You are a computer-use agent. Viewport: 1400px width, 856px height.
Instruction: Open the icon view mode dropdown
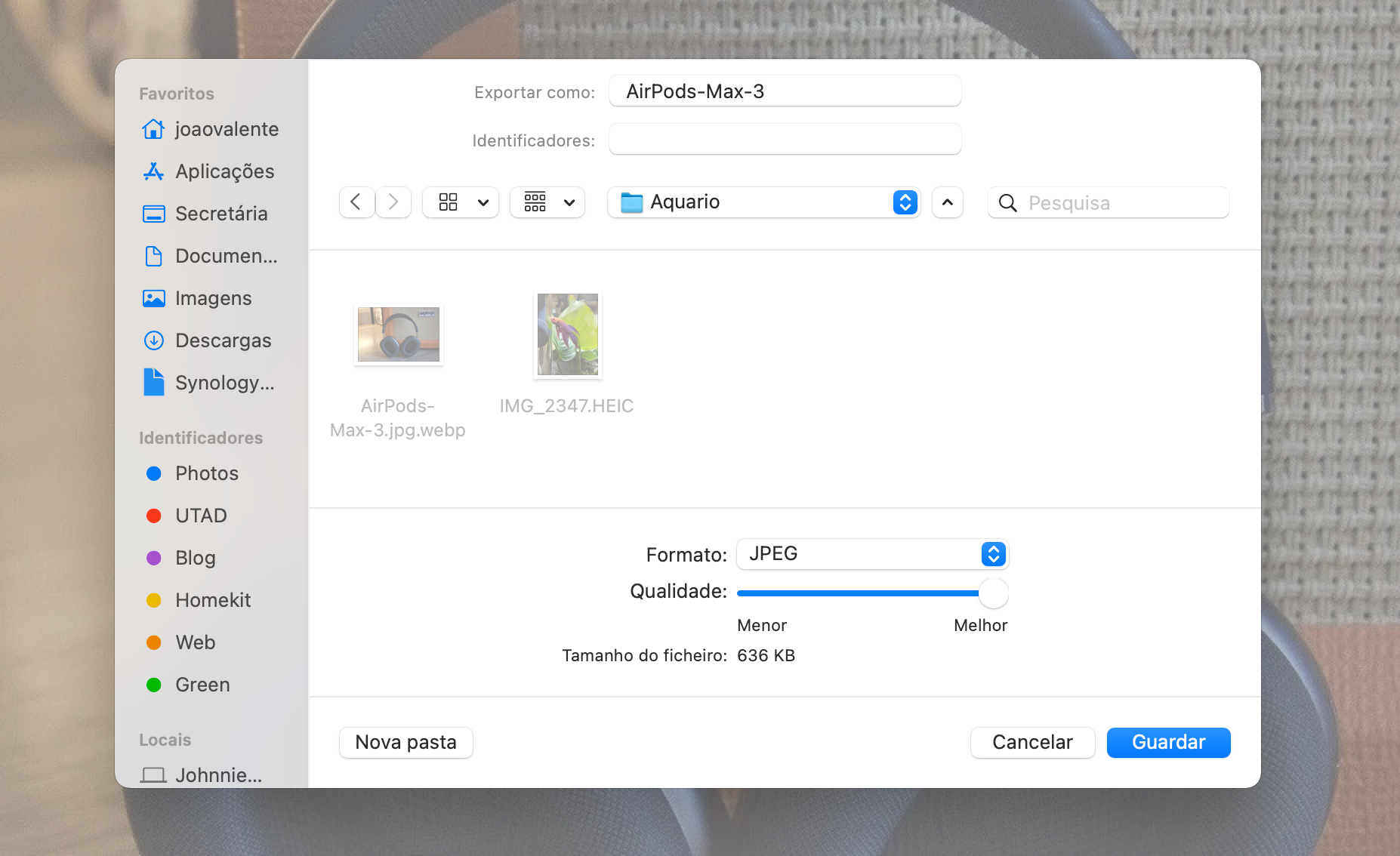(x=461, y=202)
